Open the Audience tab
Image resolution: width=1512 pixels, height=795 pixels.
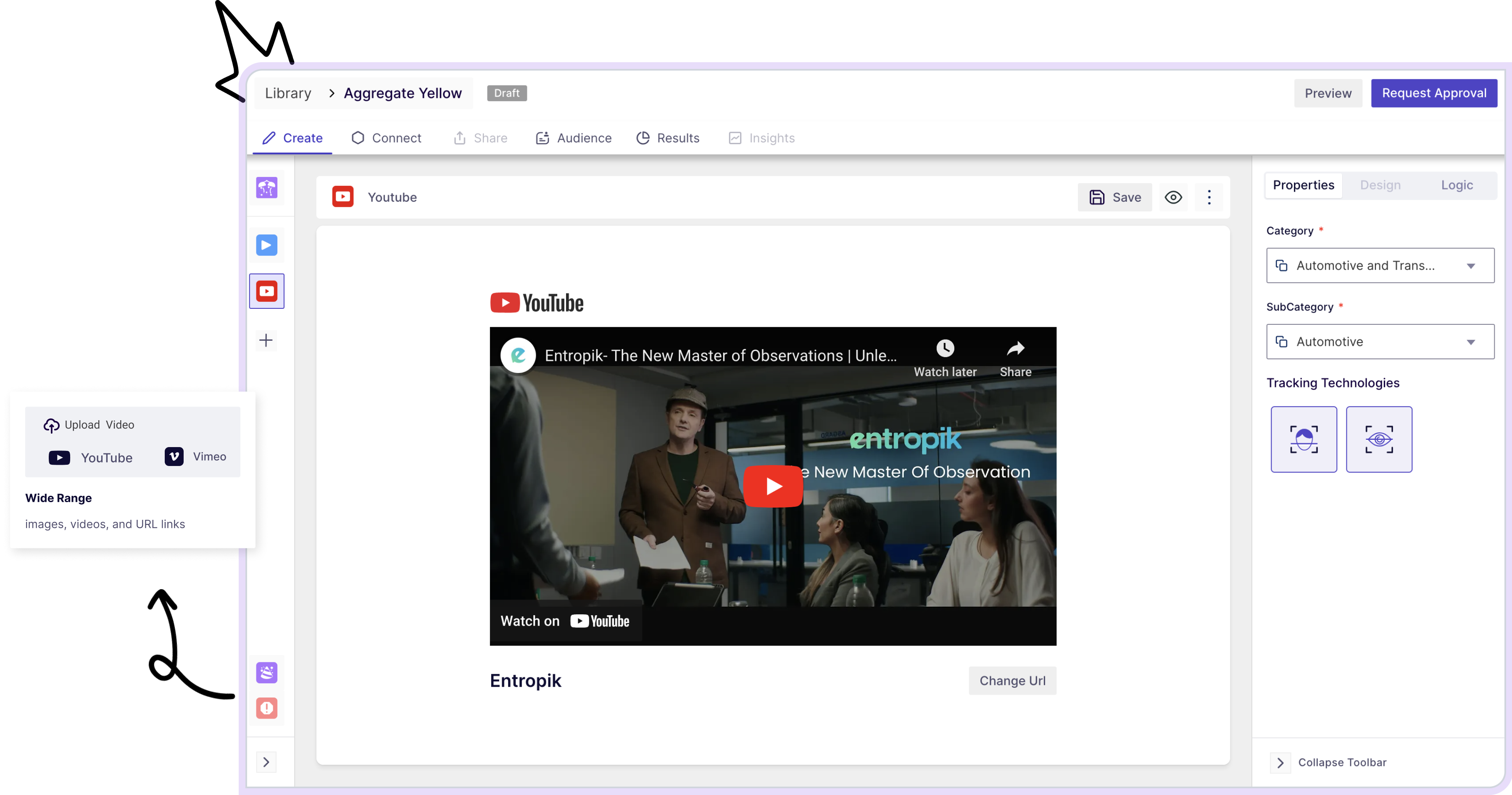tap(574, 138)
